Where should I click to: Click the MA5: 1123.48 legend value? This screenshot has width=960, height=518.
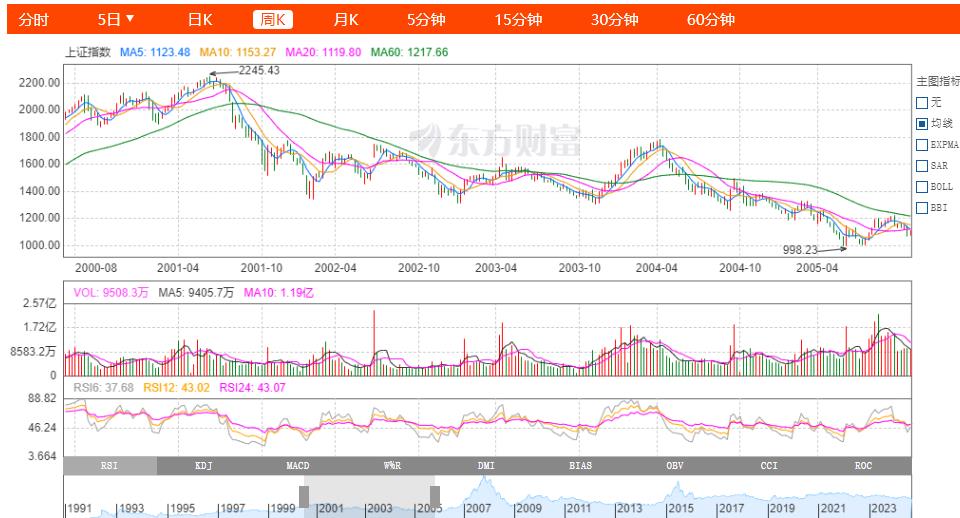pyautogui.click(x=155, y=53)
